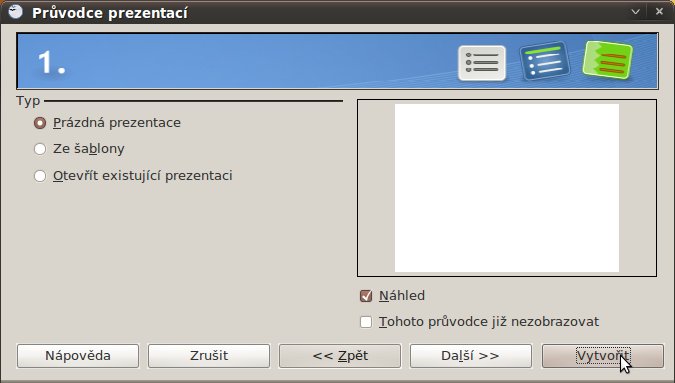
Task: Open the Nápověda help button
Action: pos(78,356)
